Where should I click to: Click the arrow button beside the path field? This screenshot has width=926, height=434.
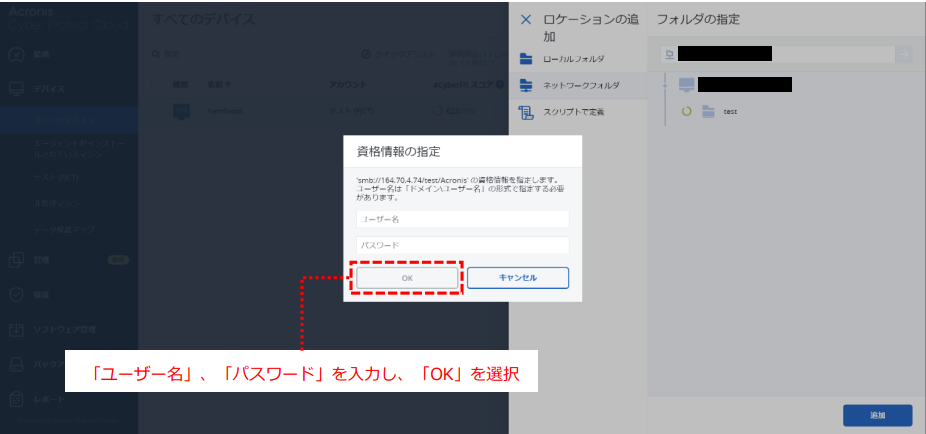click(x=903, y=54)
